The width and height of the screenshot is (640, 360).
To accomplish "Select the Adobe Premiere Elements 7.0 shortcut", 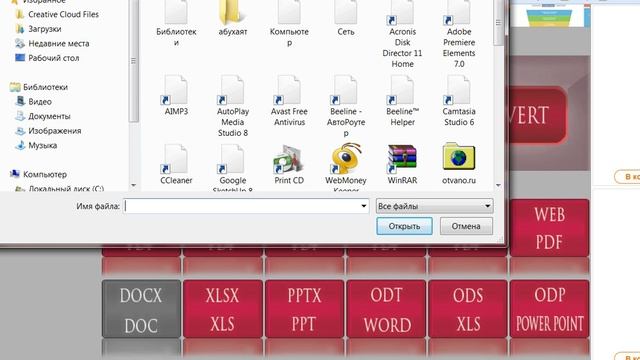I will click(459, 35).
